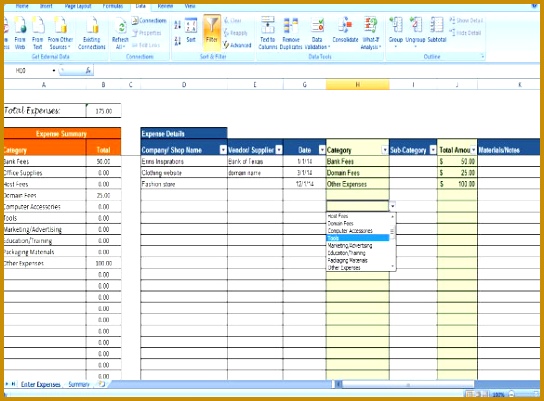Open the Connections command

coord(149,21)
